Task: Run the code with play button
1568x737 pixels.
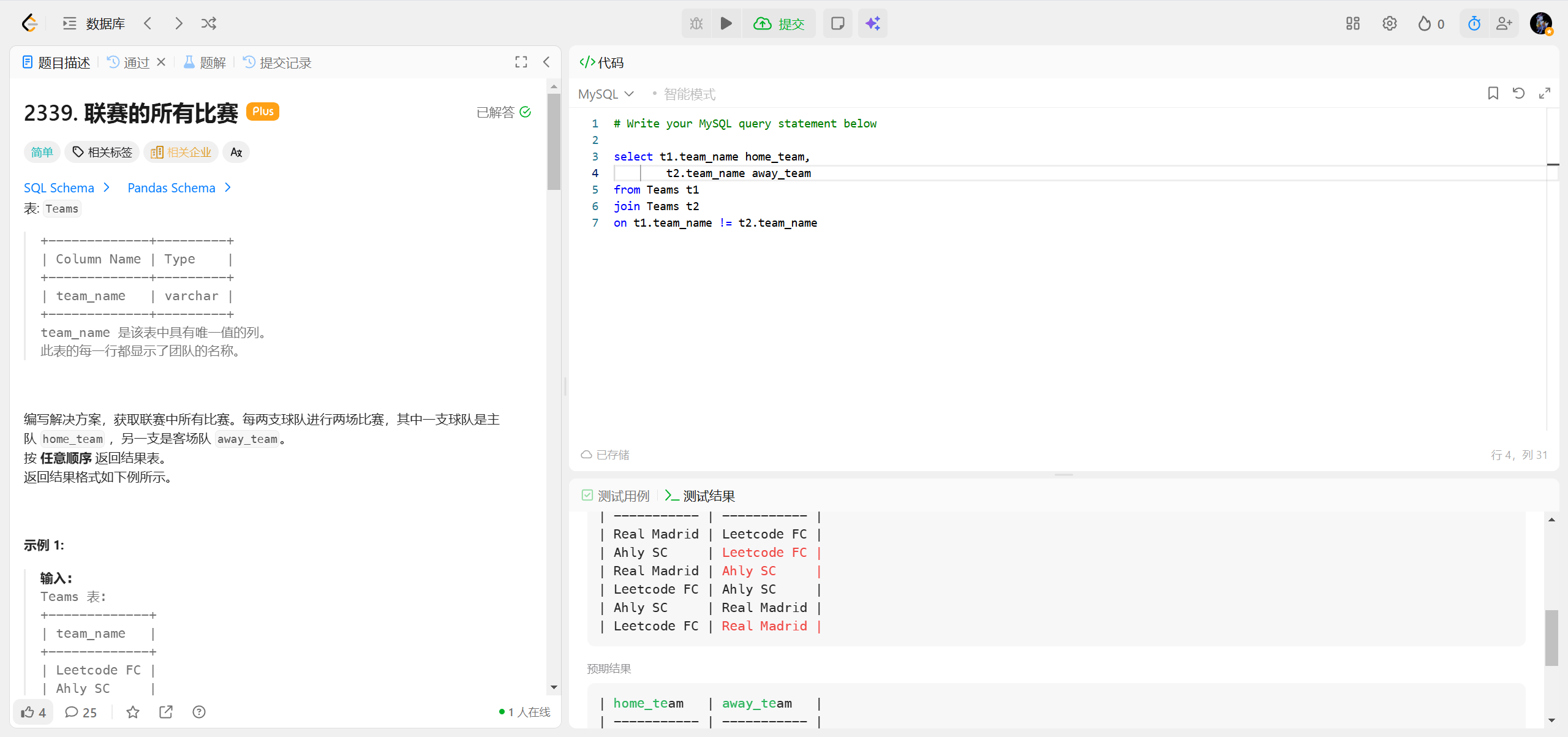Action: tap(726, 23)
